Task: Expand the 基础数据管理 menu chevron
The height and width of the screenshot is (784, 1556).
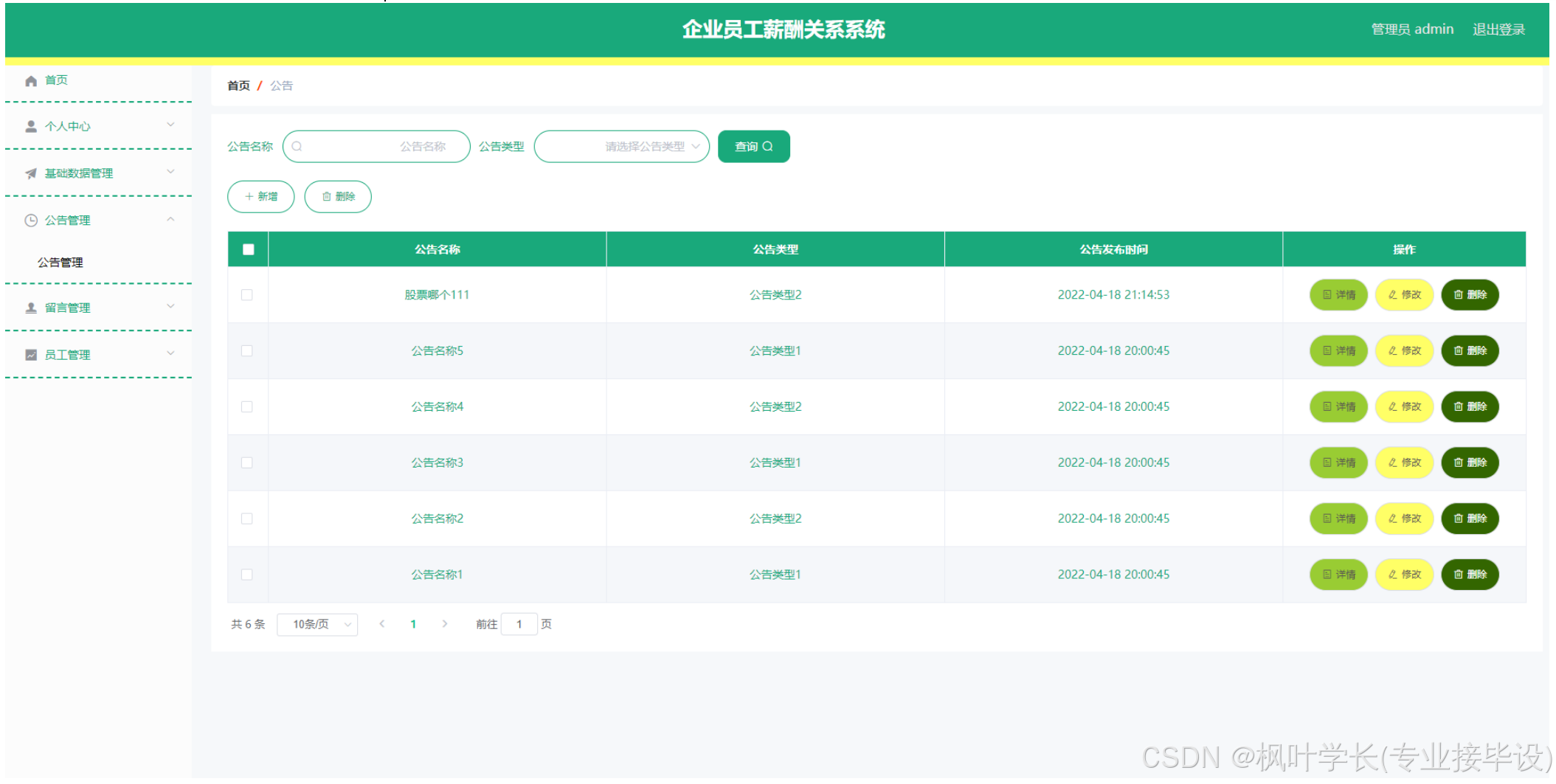Action: click(x=170, y=172)
